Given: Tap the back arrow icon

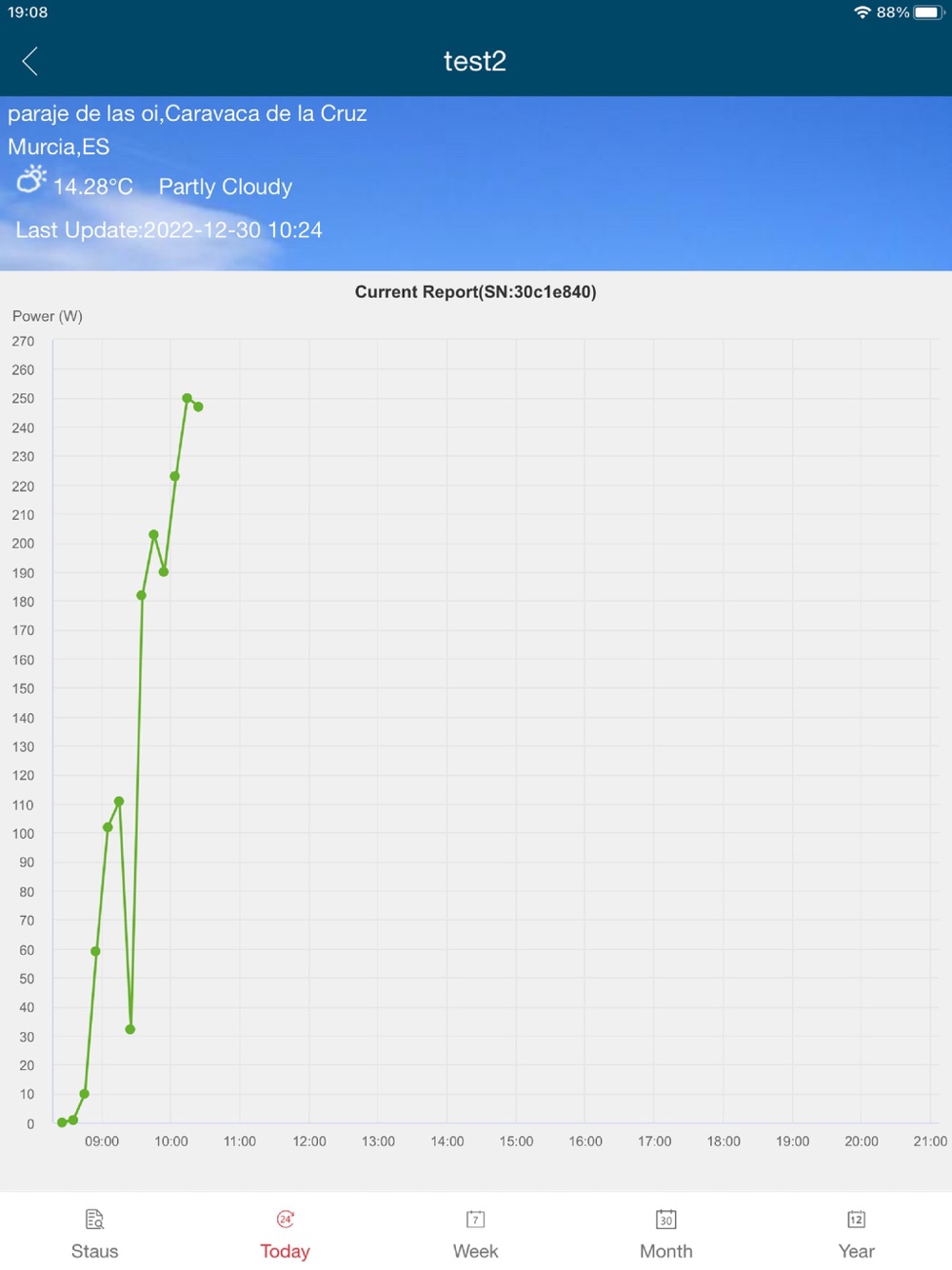Looking at the screenshot, I should pos(30,61).
